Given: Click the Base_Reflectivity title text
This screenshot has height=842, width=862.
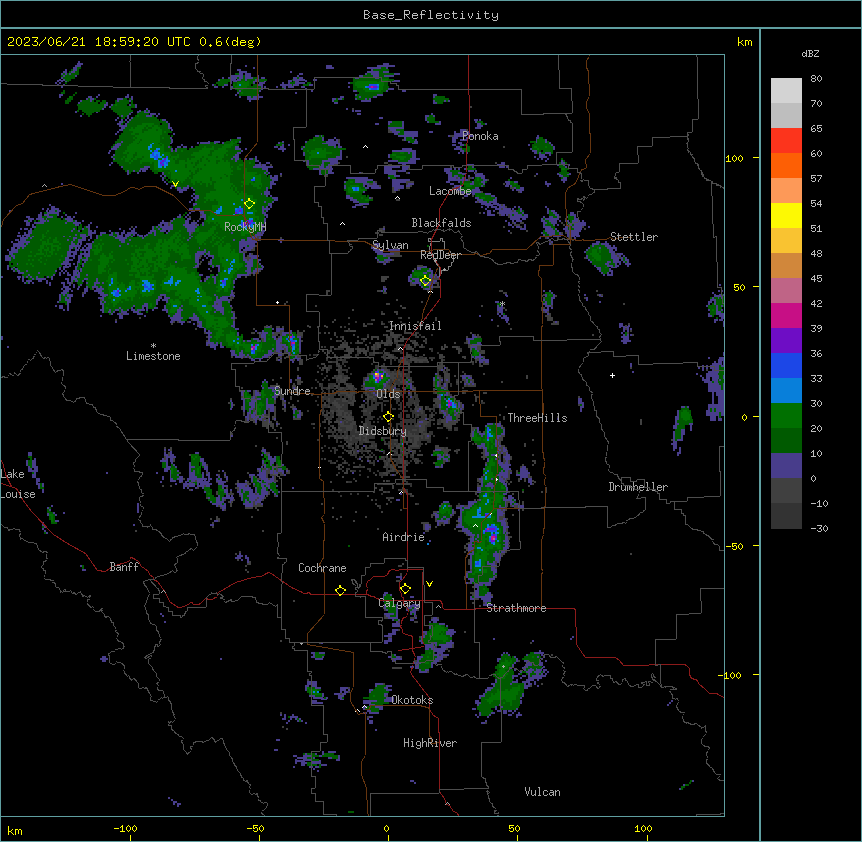Looking at the screenshot, I should [x=431, y=15].
